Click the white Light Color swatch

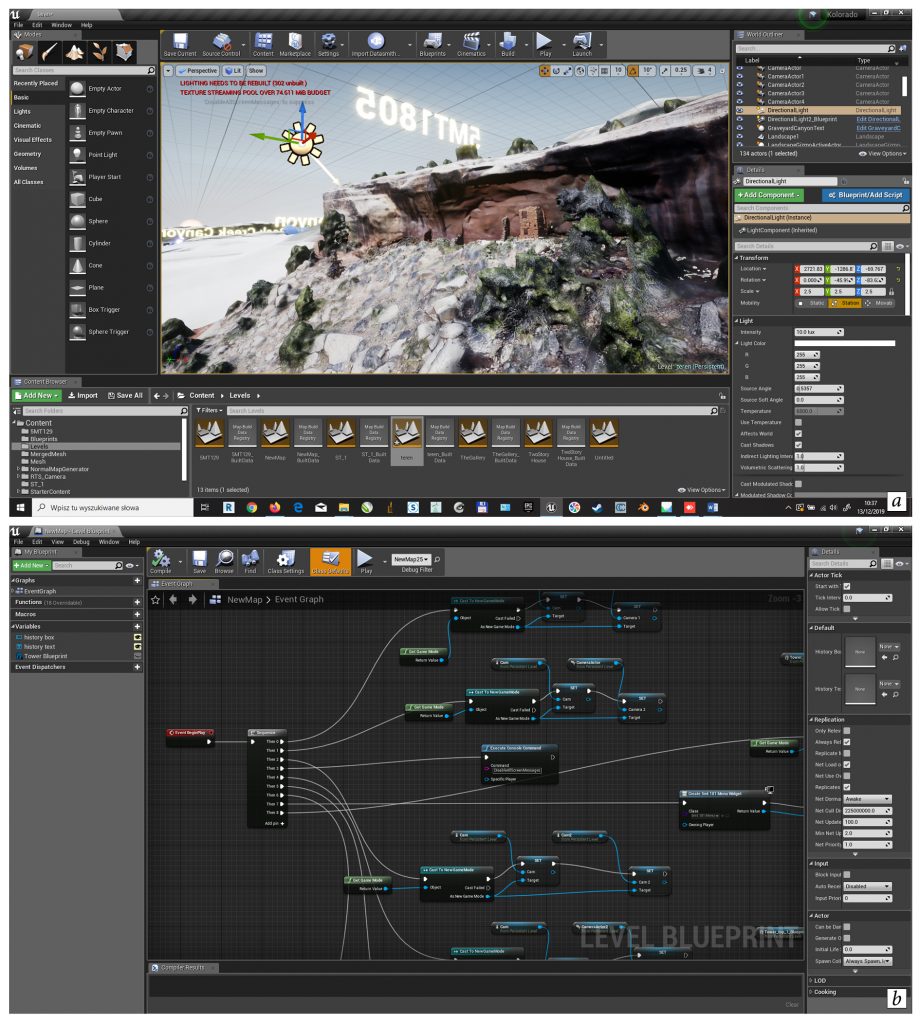[844, 343]
